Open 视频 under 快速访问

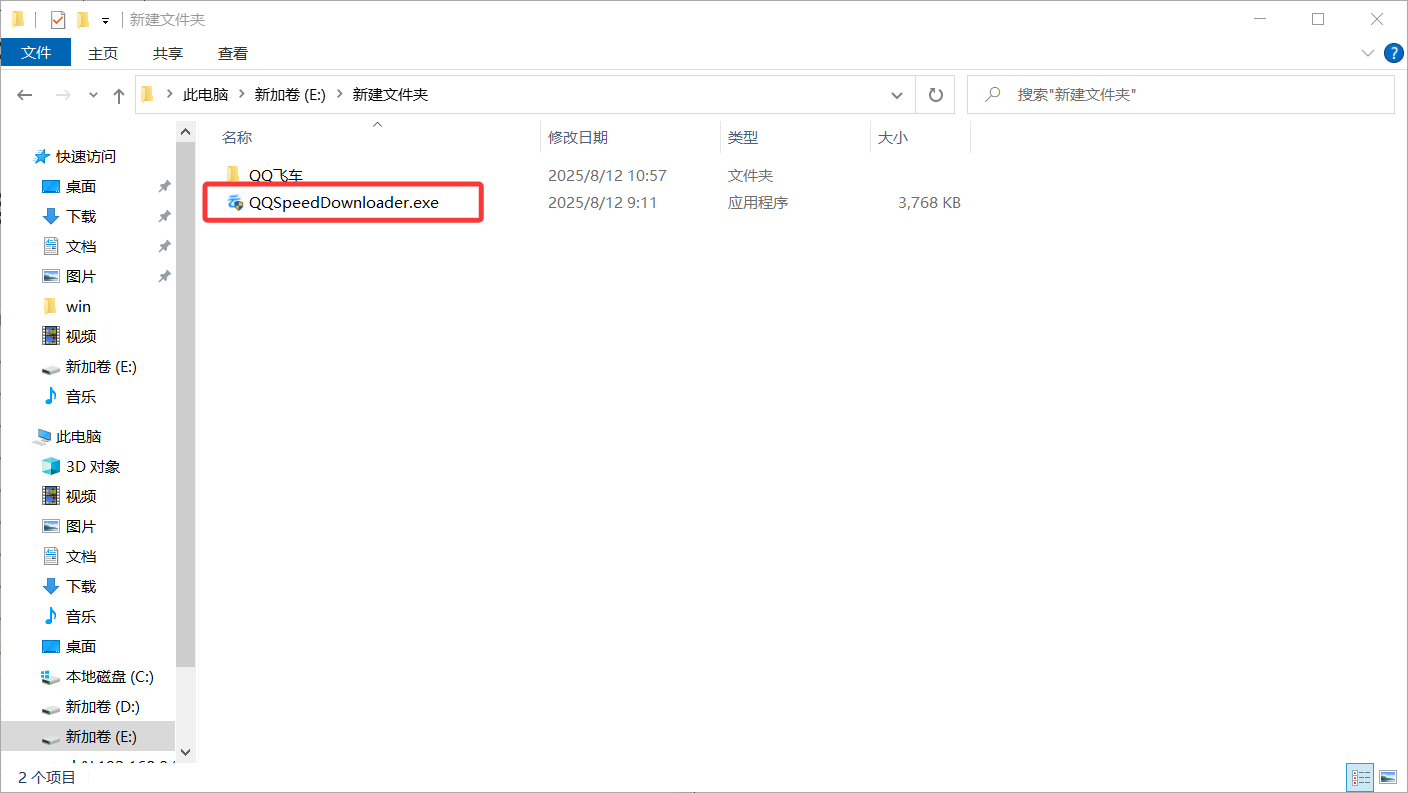tap(81, 336)
